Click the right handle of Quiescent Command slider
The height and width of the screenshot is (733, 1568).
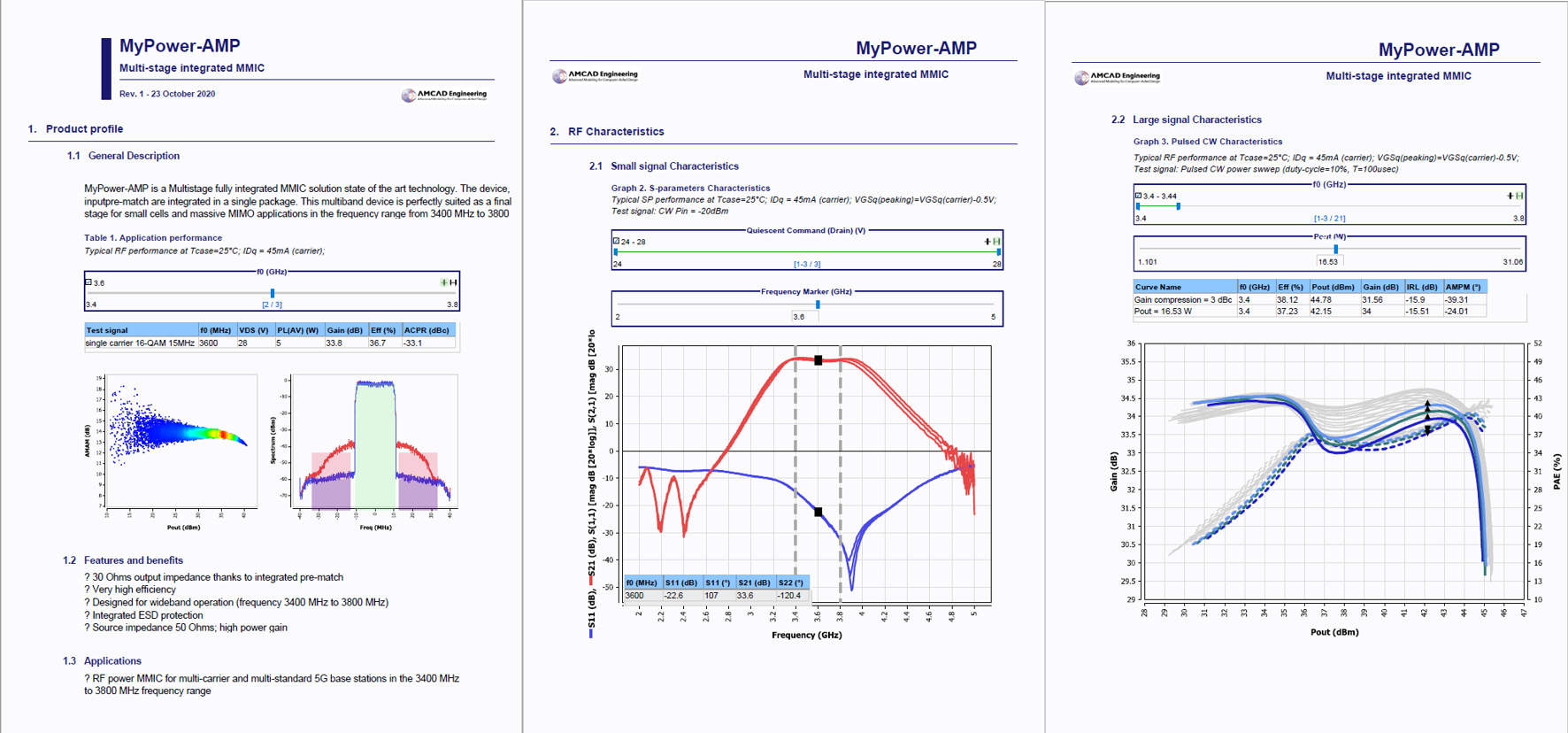tap(998, 251)
